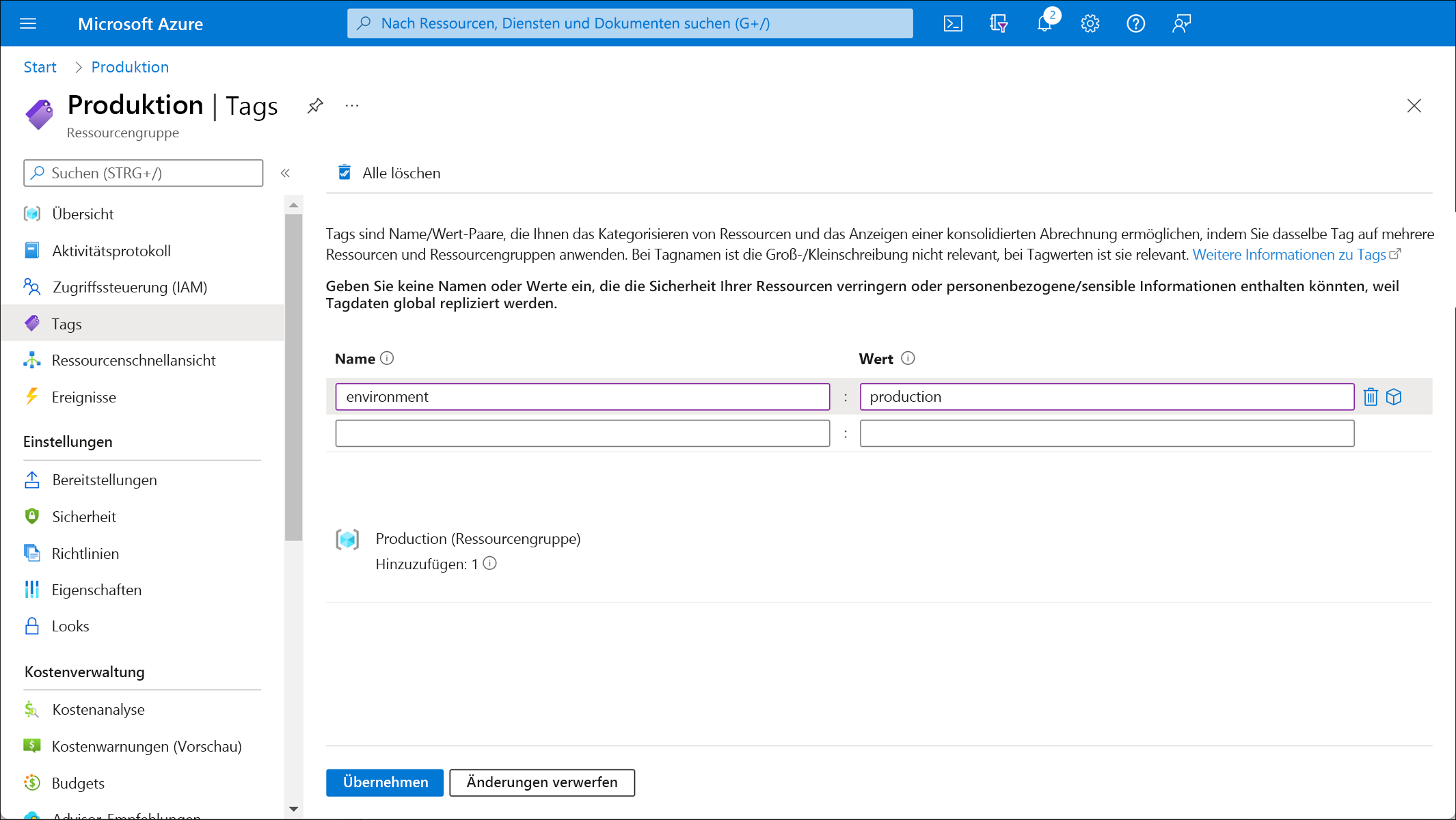This screenshot has width=1456, height=820.
Task: Click the Wert input field for new tag
Action: click(1107, 432)
